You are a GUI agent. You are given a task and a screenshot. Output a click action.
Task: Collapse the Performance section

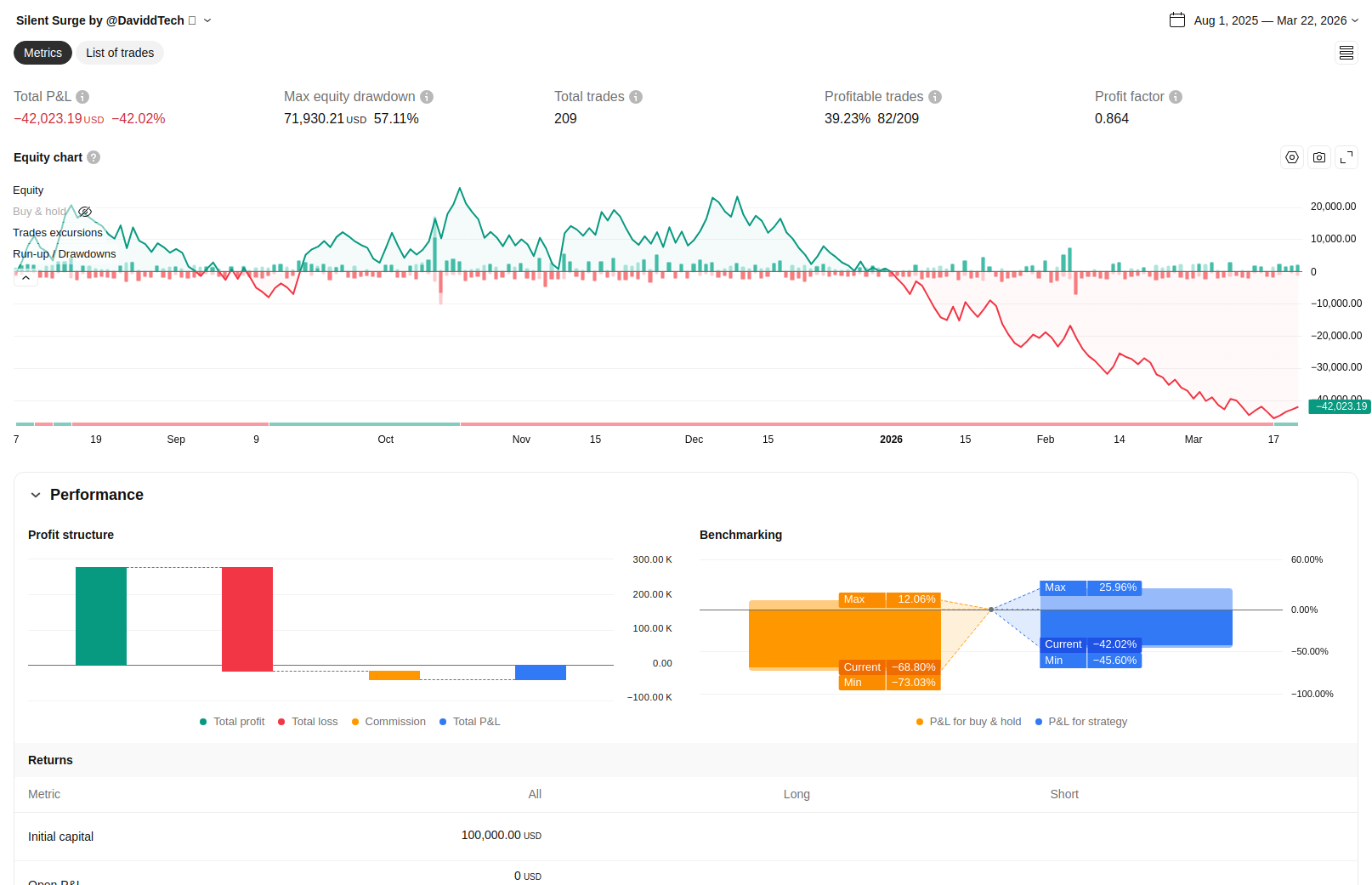(36, 495)
